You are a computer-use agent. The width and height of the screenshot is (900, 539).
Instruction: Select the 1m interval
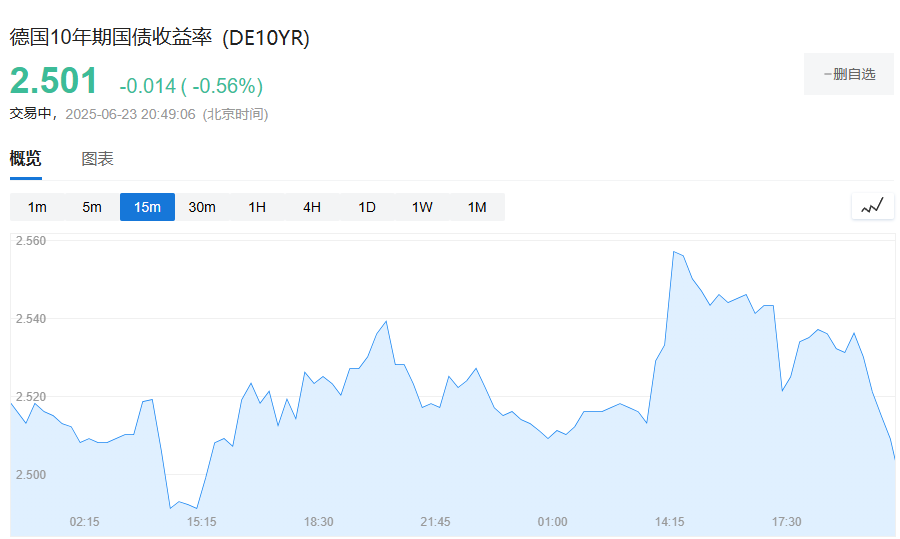(x=37, y=207)
